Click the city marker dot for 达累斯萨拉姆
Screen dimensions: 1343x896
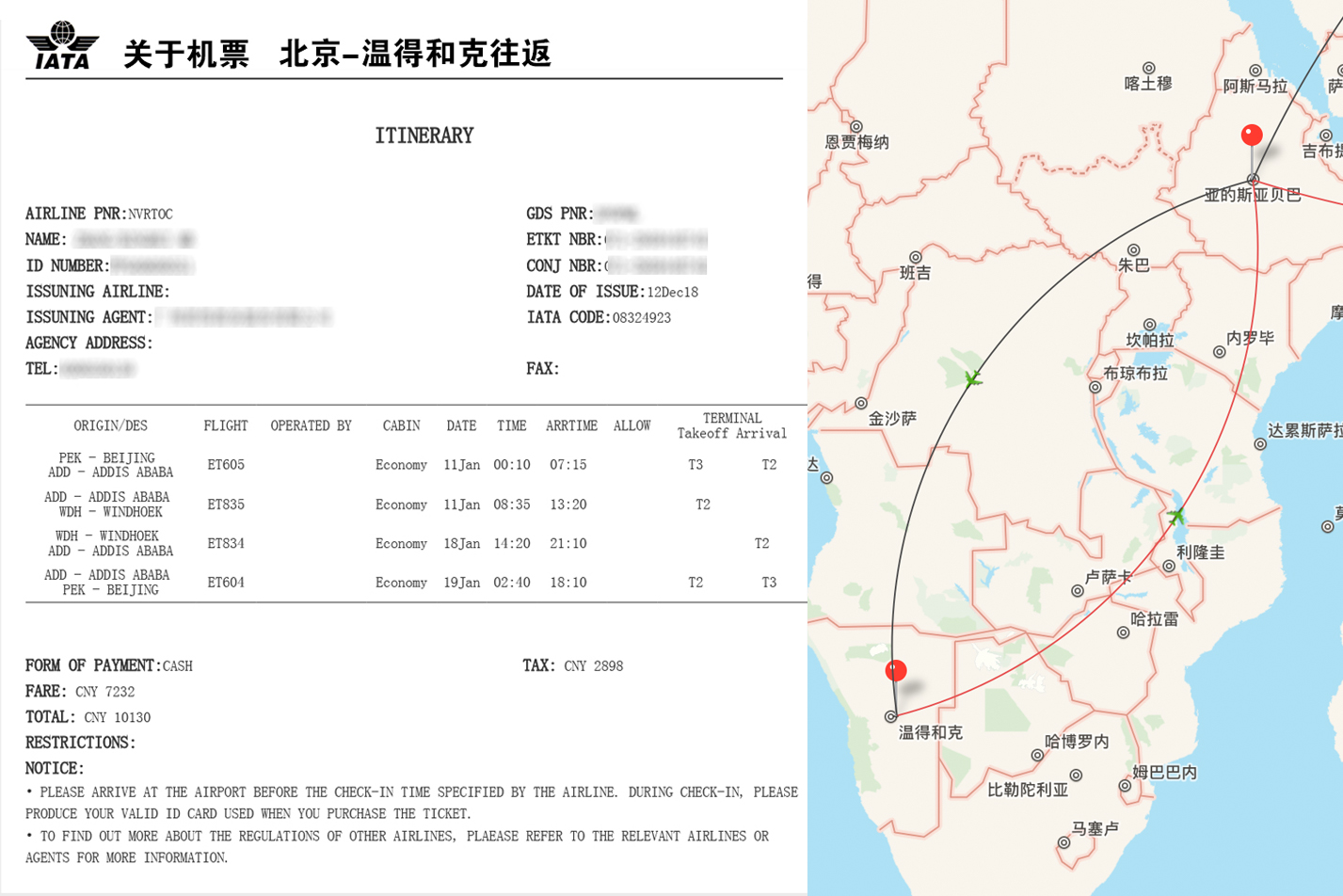point(1260,444)
